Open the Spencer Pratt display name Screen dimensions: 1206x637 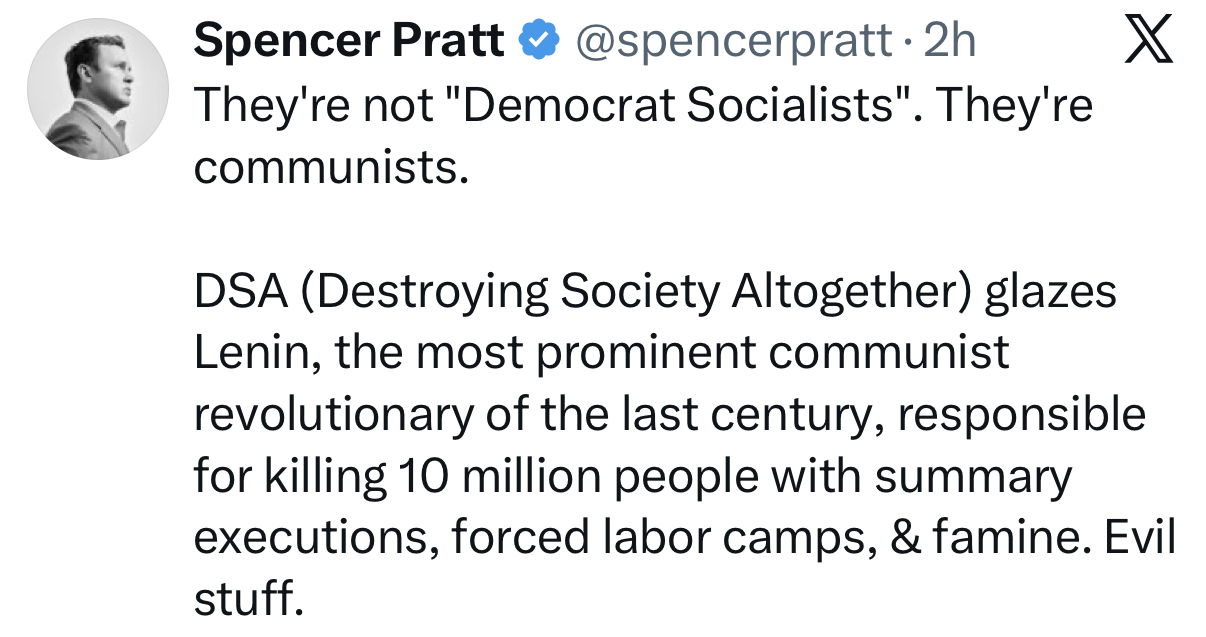click(350, 41)
